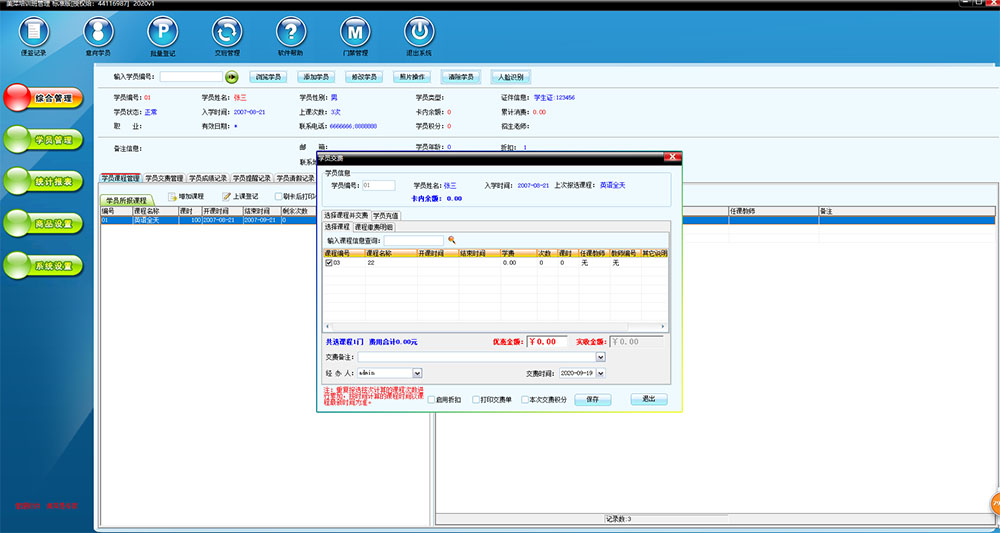The height and width of the screenshot is (533, 1000).
Task: Tick the 打印交费单 checkbox
Action: (x=477, y=399)
